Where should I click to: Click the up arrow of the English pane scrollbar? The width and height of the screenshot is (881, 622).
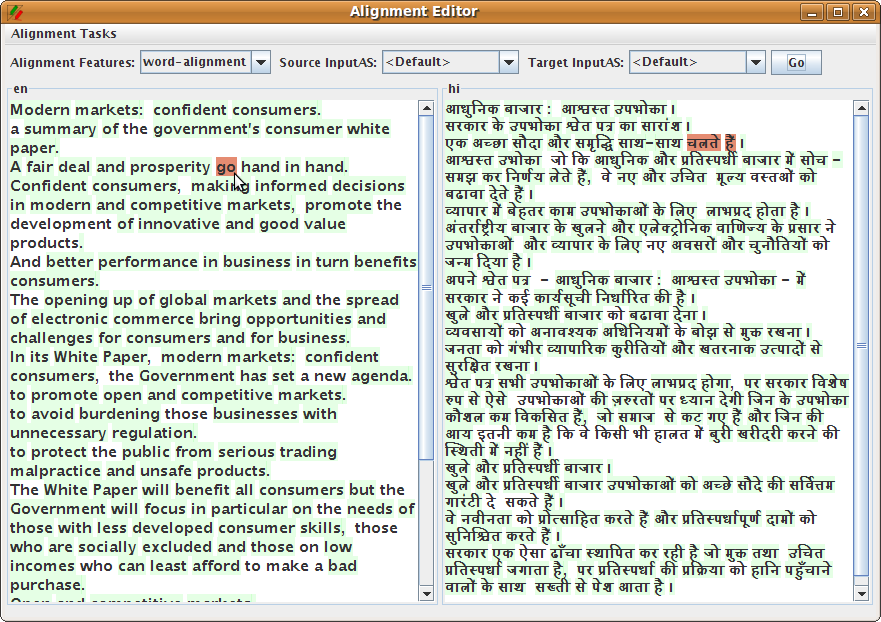[x=427, y=105]
